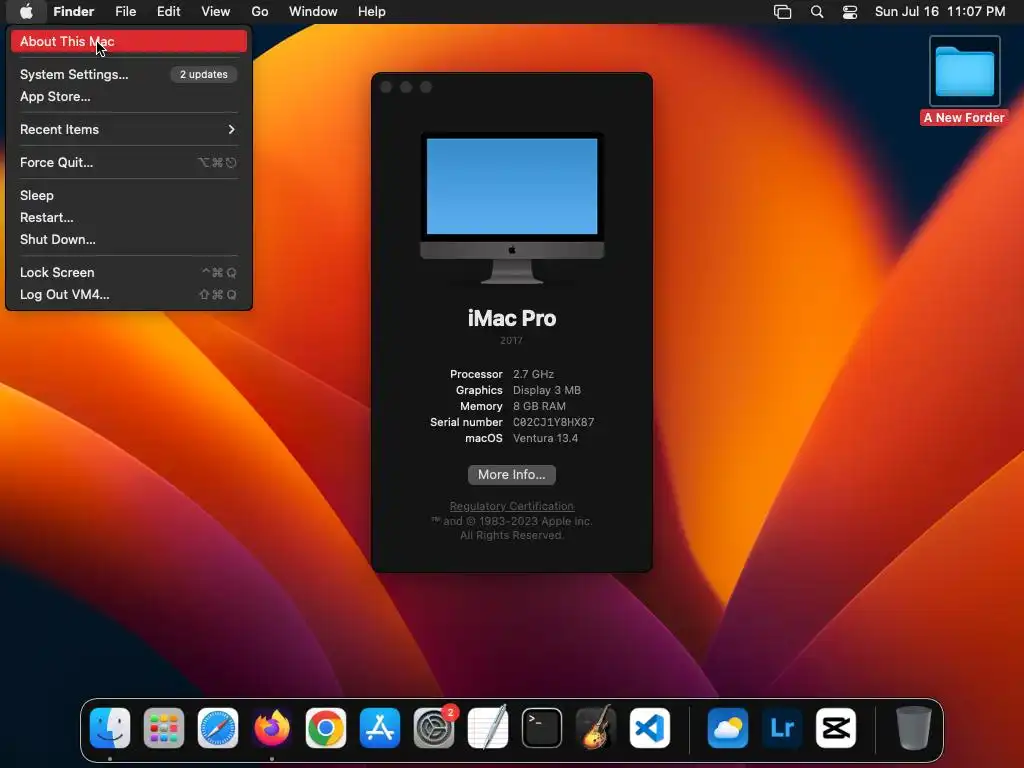Click the Ventura 13.4 macOS version

[x=545, y=438]
